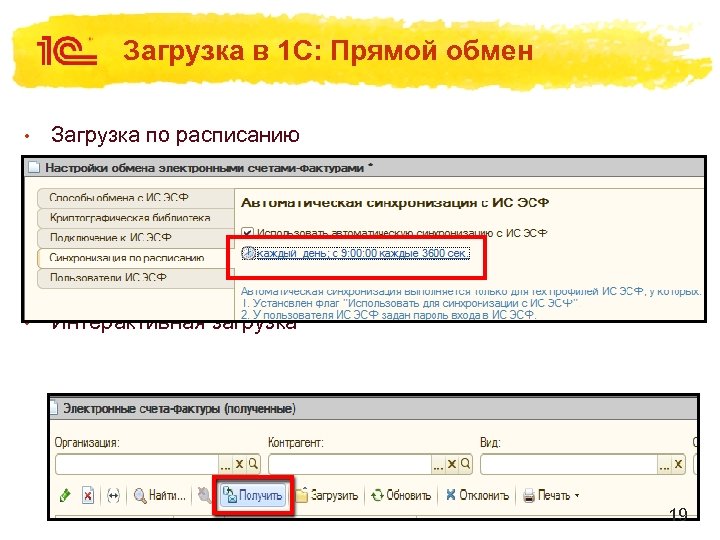Image resolution: width=720 pixels, height=540 pixels.
Task: Open the Контрагент selection list with the ... button
Action: click(x=438, y=465)
